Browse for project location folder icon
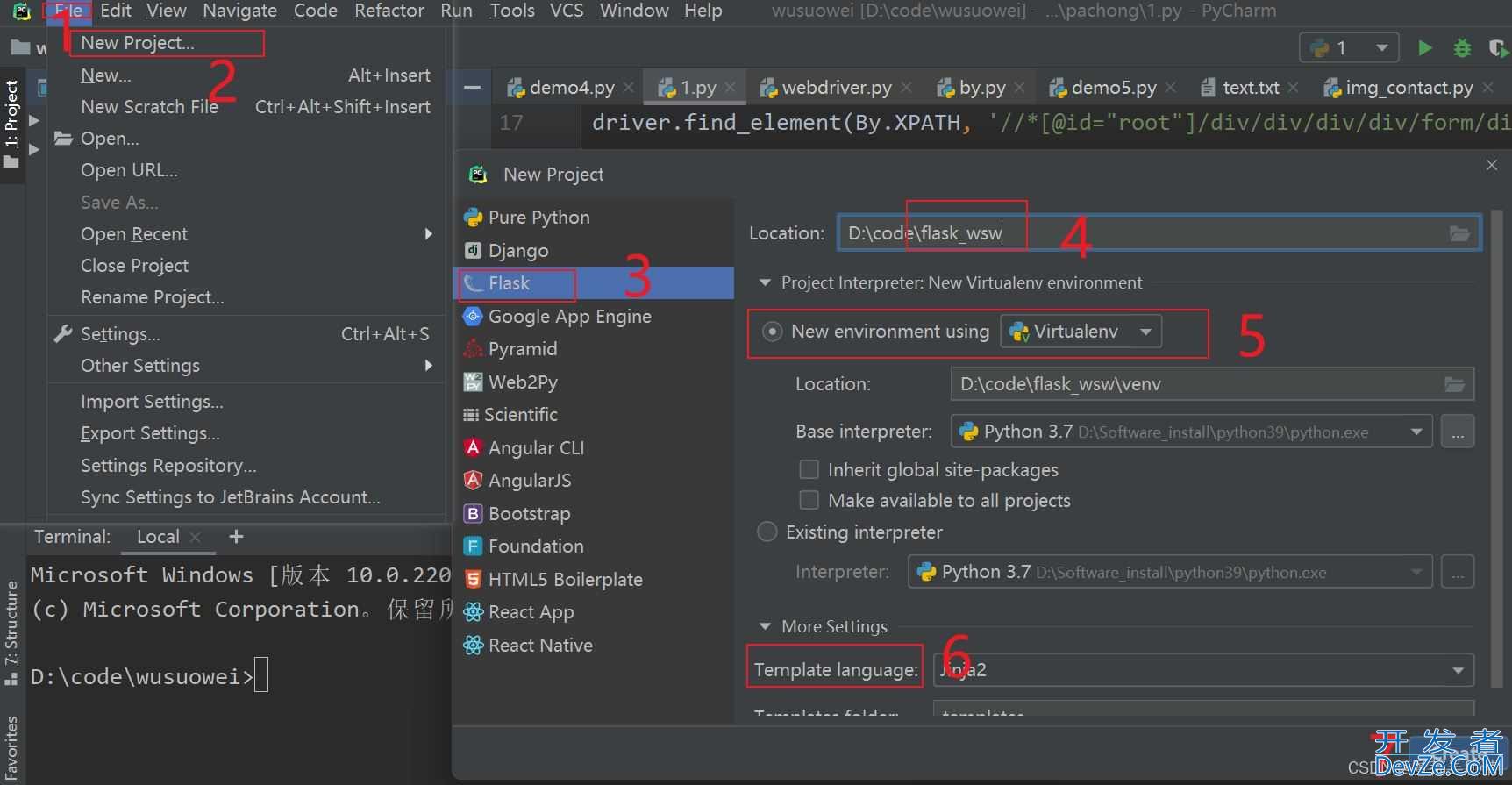This screenshot has height=785, width=1512. [1459, 233]
